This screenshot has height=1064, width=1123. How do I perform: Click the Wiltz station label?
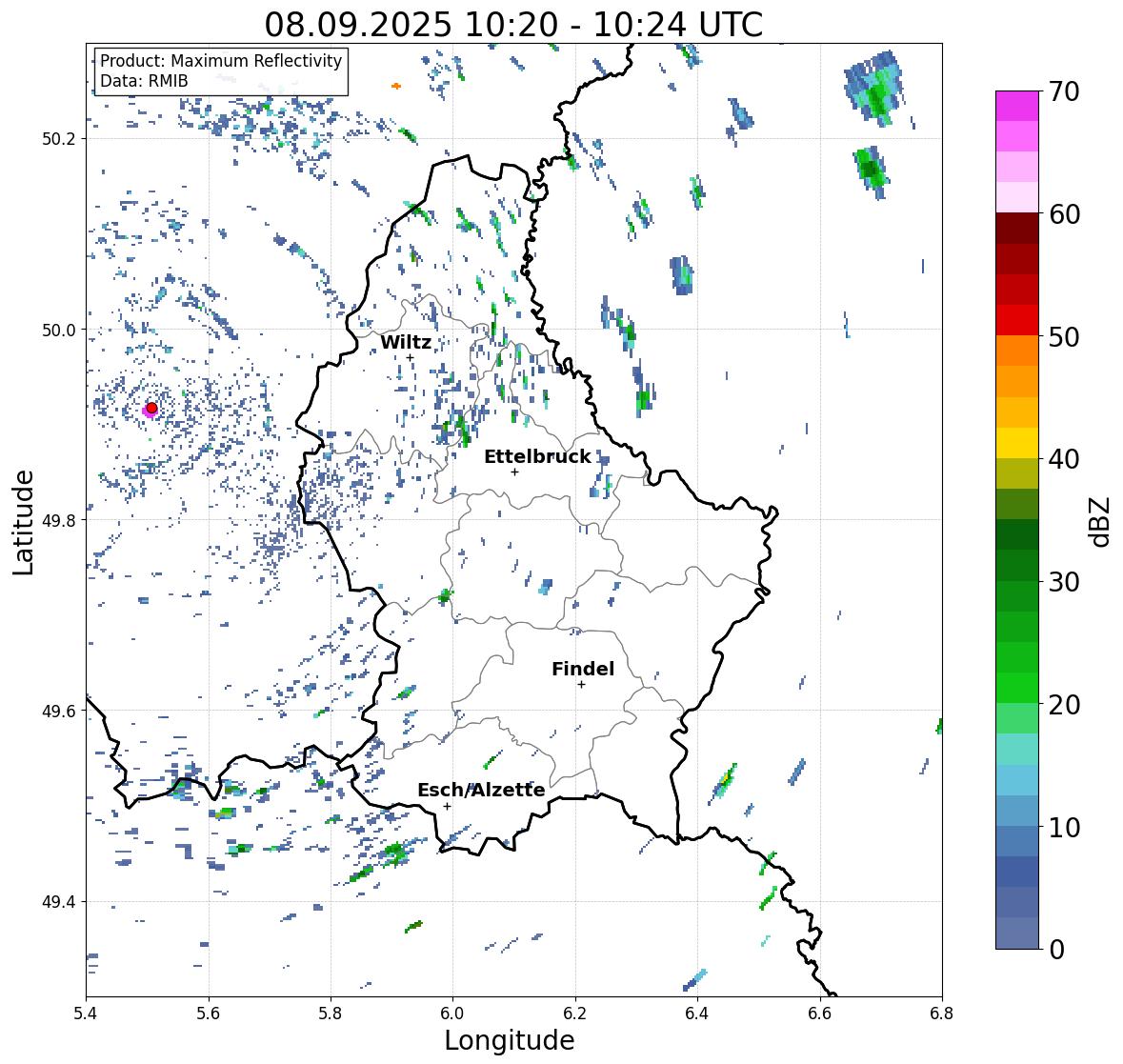(x=406, y=342)
